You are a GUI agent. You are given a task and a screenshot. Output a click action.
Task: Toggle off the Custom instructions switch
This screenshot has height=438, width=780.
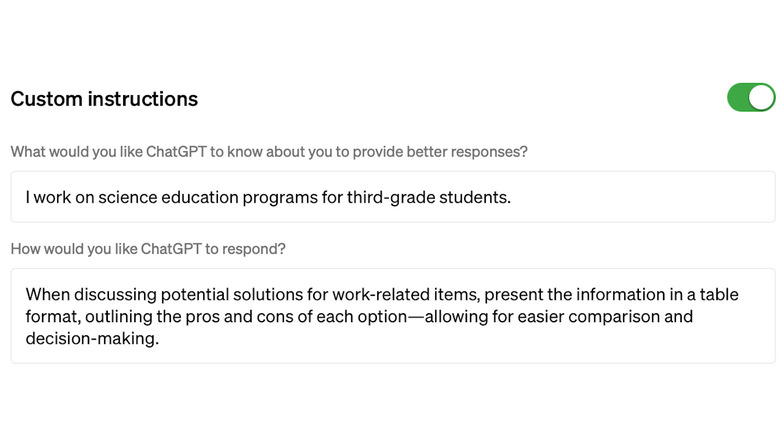click(751, 98)
